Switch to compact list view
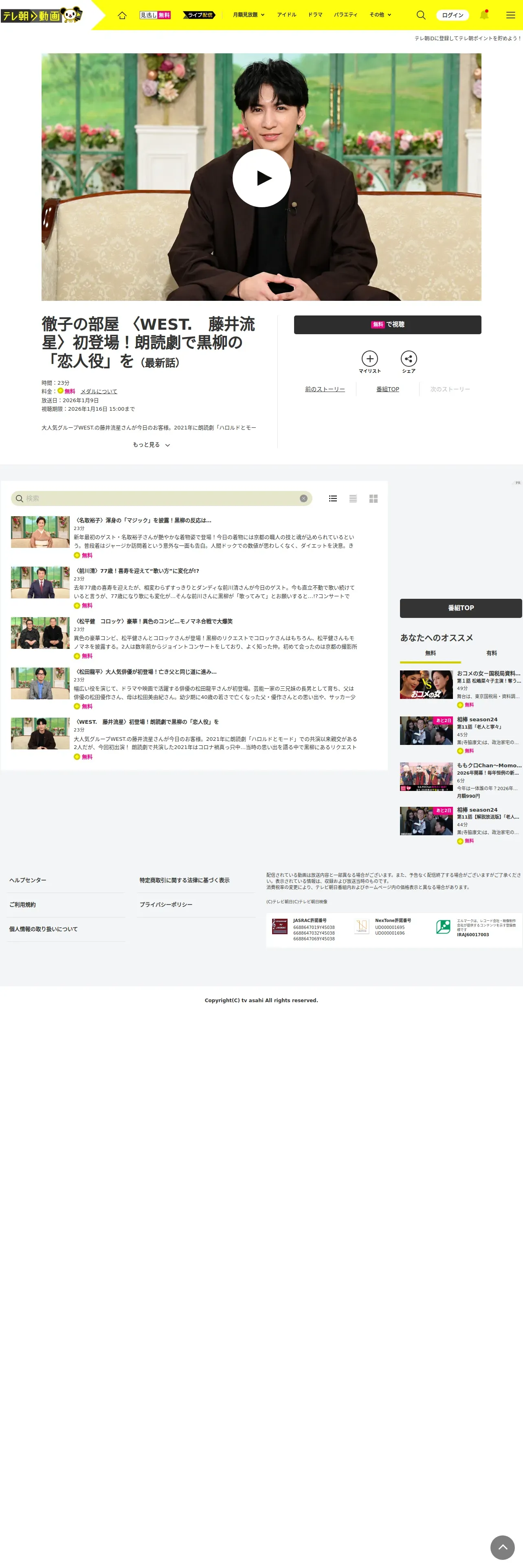 353,499
